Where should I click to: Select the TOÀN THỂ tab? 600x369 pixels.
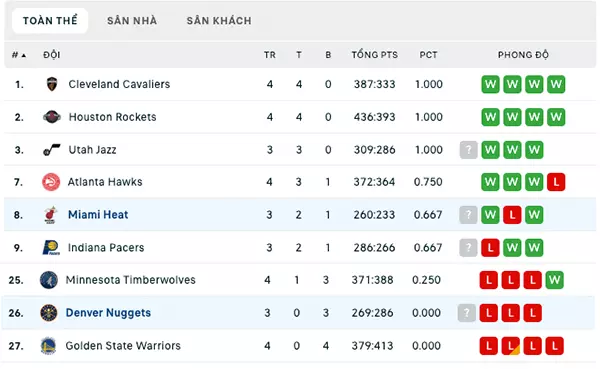(50, 20)
